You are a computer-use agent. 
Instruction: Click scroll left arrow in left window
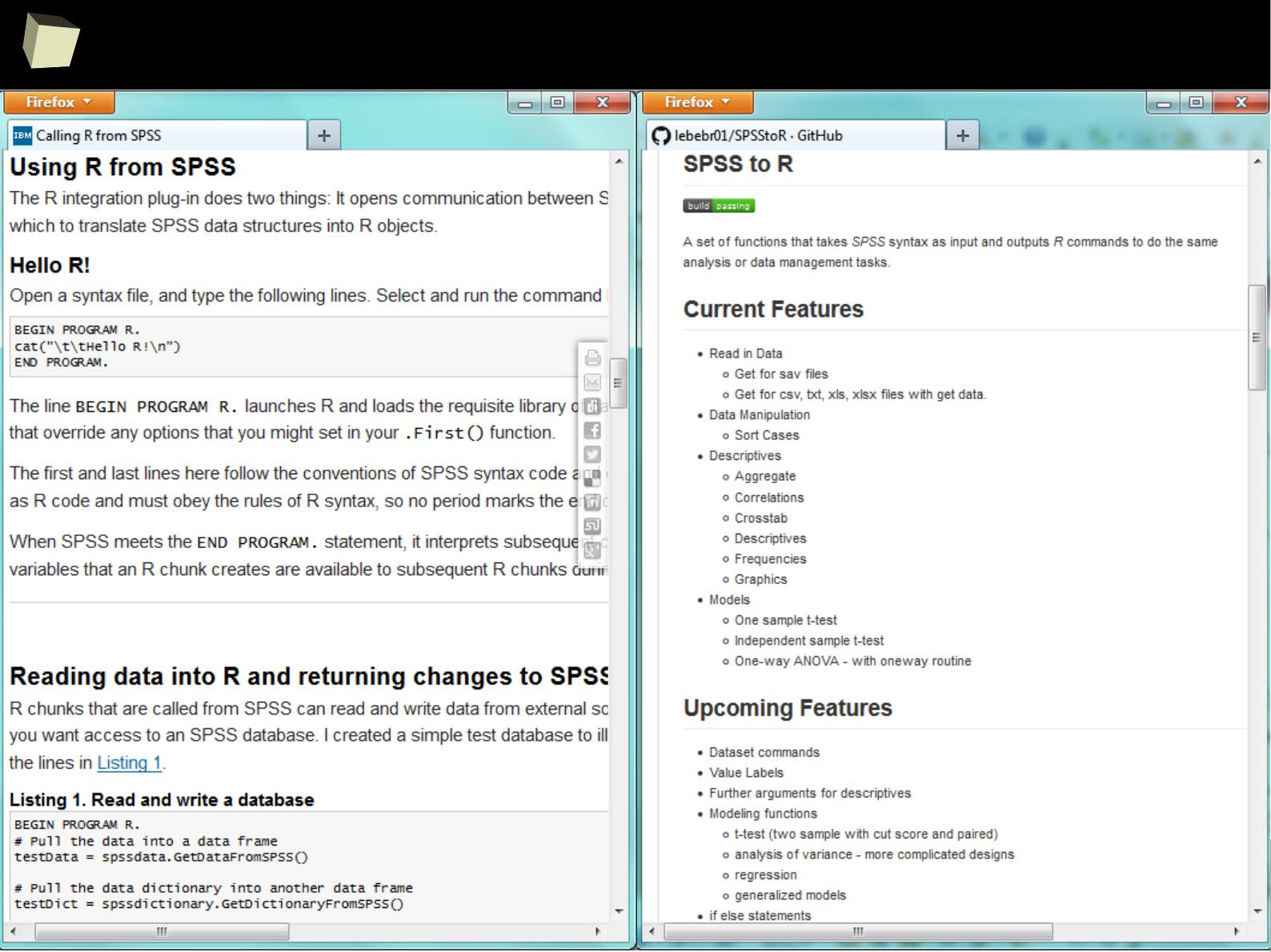(14, 931)
